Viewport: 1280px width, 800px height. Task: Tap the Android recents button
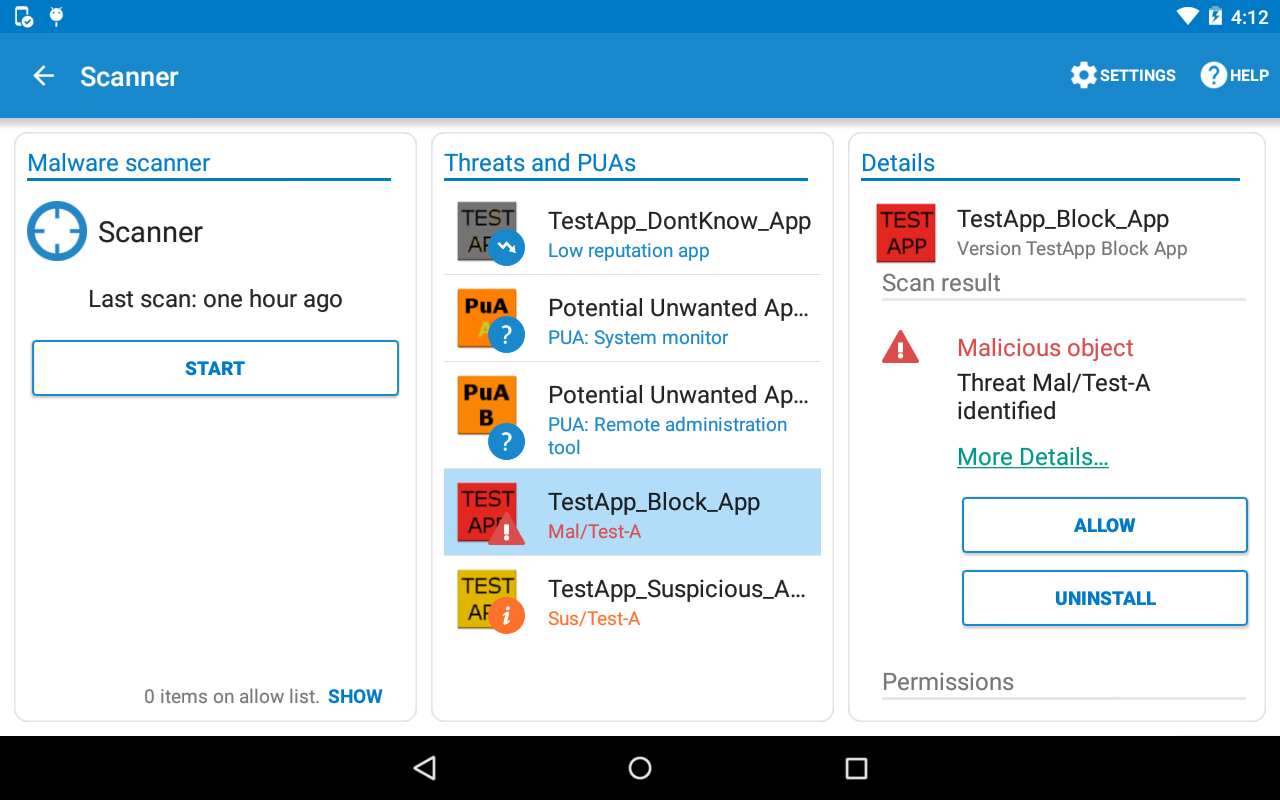coord(855,767)
